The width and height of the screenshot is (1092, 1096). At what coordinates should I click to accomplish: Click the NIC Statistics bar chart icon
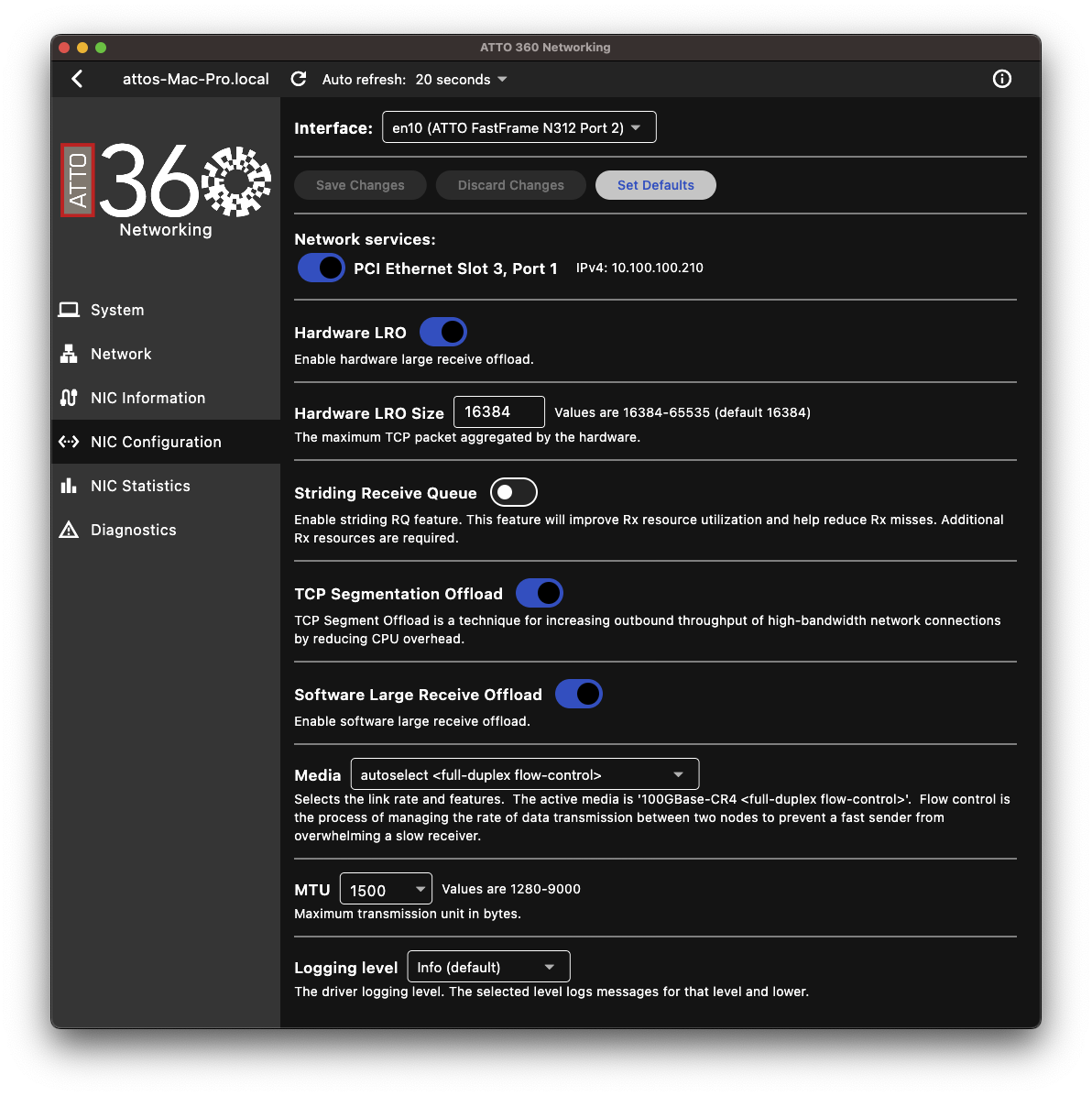tap(69, 486)
